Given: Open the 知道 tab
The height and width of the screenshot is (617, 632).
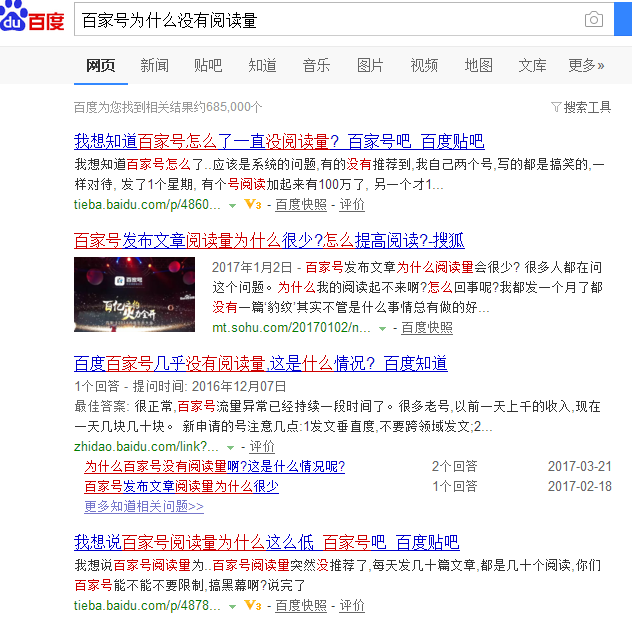Looking at the screenshot, I should pyautogui.click(x=262, y=65).
